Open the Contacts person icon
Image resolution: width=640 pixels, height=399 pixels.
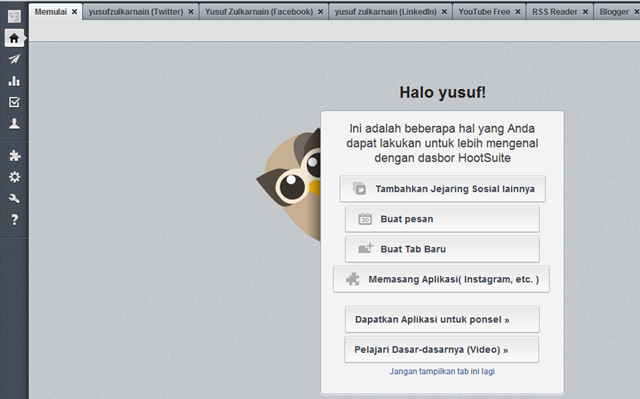pyautogui.click(x=14, y=124)
